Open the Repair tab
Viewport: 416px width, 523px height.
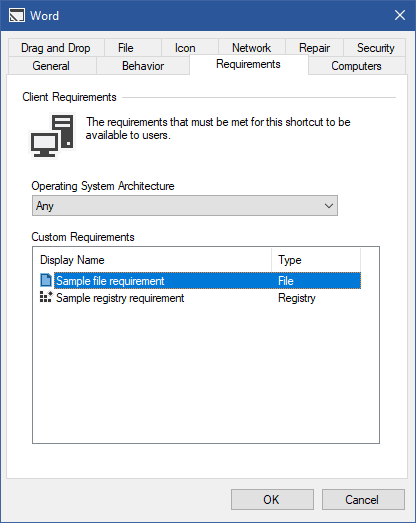pyautogui.click(x=314, y=48)
